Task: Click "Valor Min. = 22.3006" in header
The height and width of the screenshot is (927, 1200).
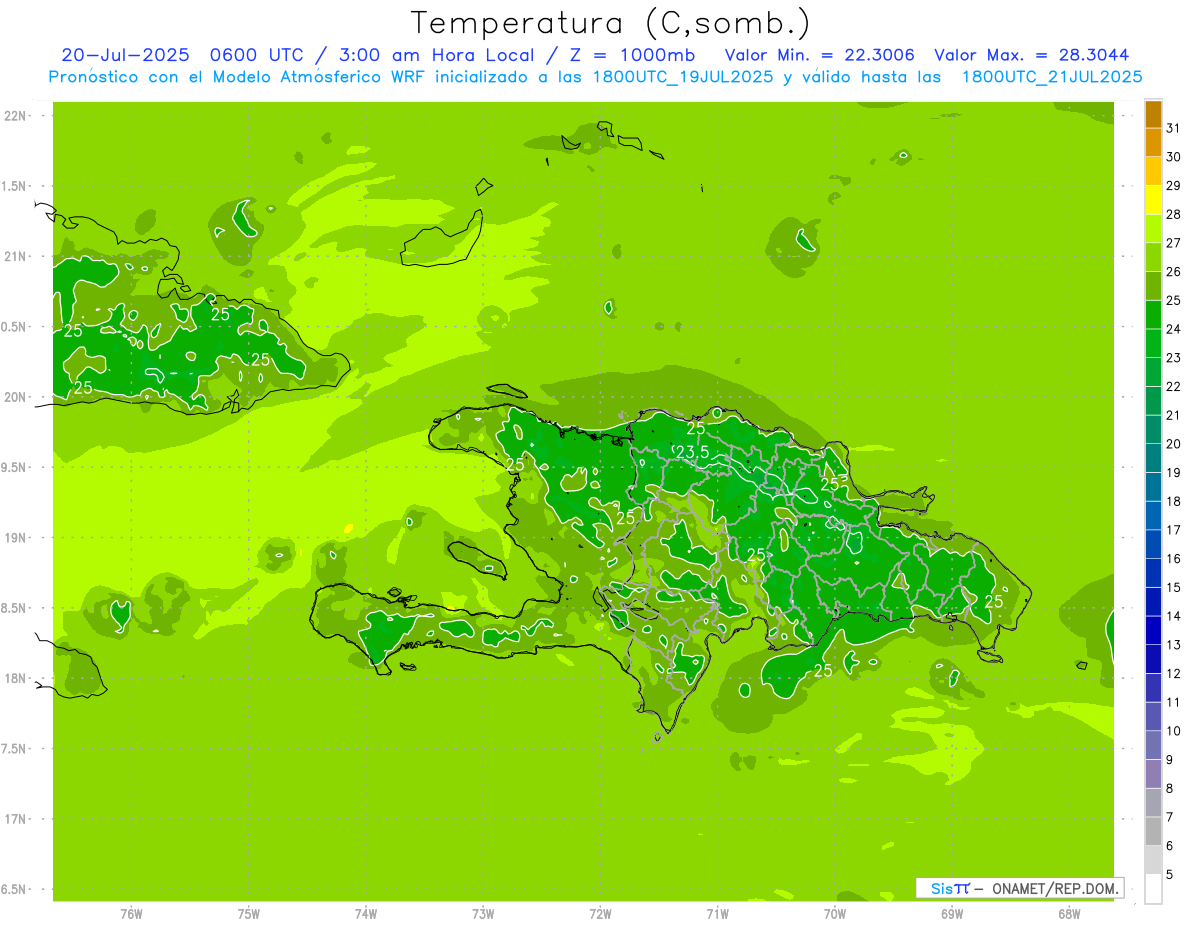Action: click(x=820, y=55)
